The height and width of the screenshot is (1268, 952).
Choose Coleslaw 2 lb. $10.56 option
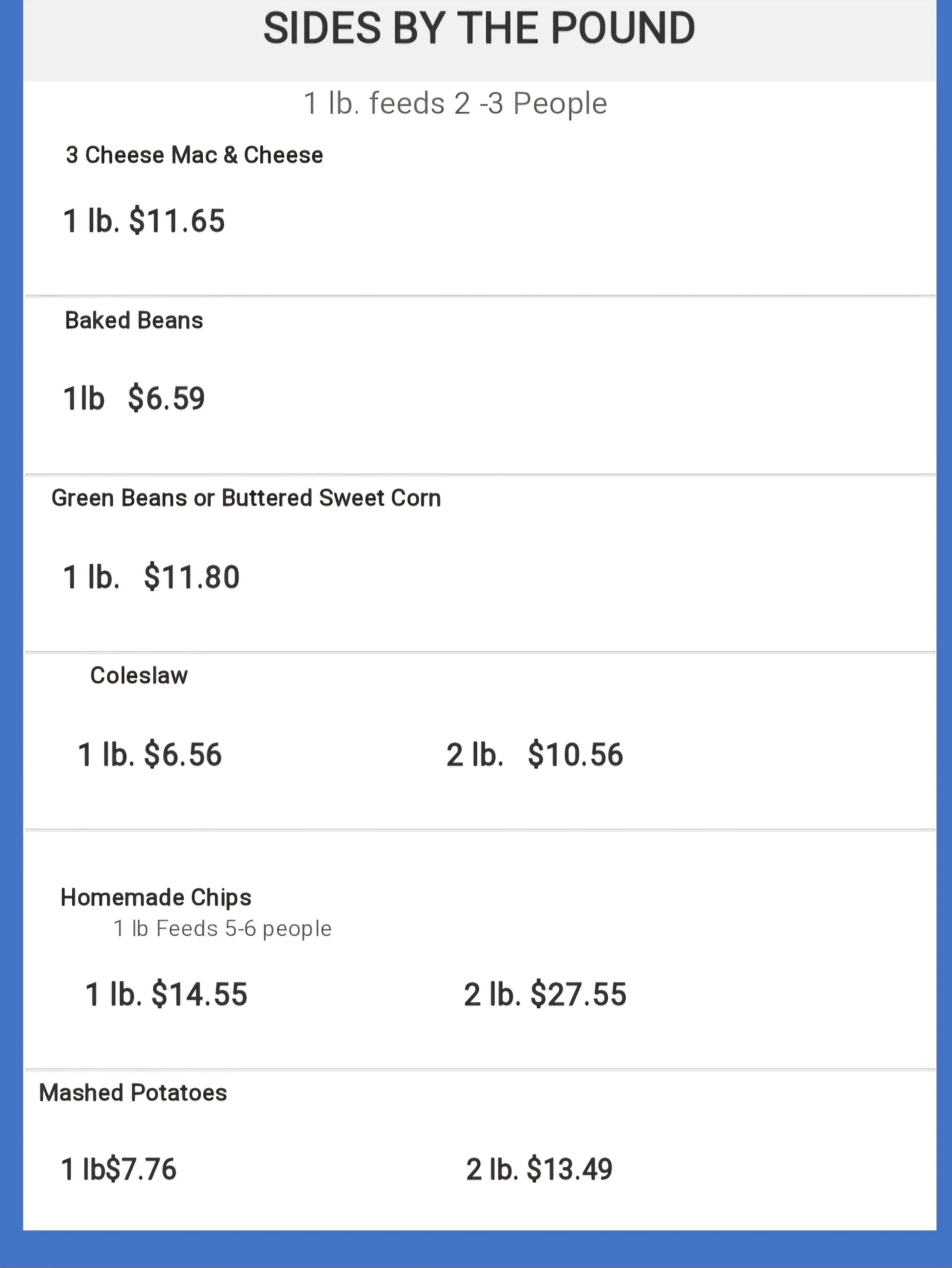click(535, 754)
